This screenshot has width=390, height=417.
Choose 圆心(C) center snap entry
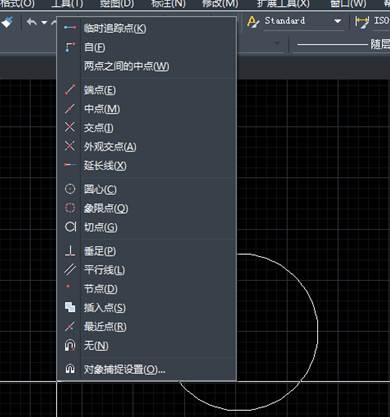[x=147, y=189]
